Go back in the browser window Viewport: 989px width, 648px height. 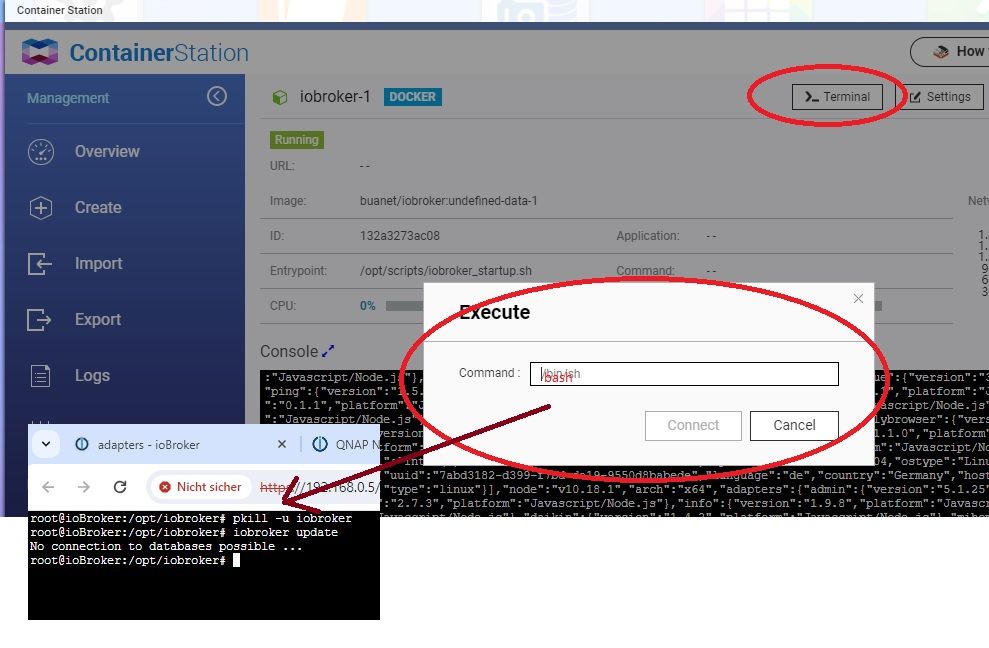point(48,486)
